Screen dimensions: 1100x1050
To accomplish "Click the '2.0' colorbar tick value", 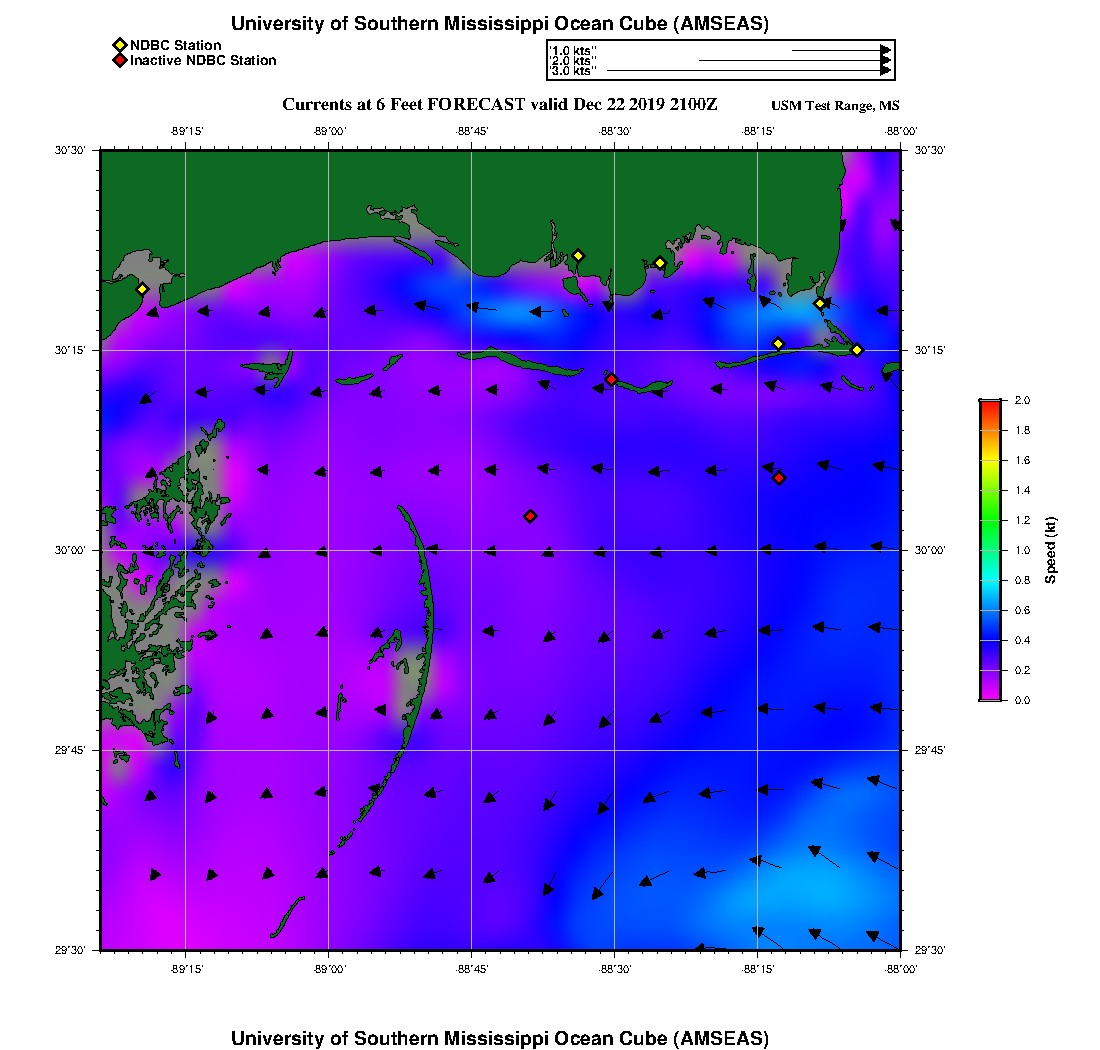I will (x=1022, y=400).
